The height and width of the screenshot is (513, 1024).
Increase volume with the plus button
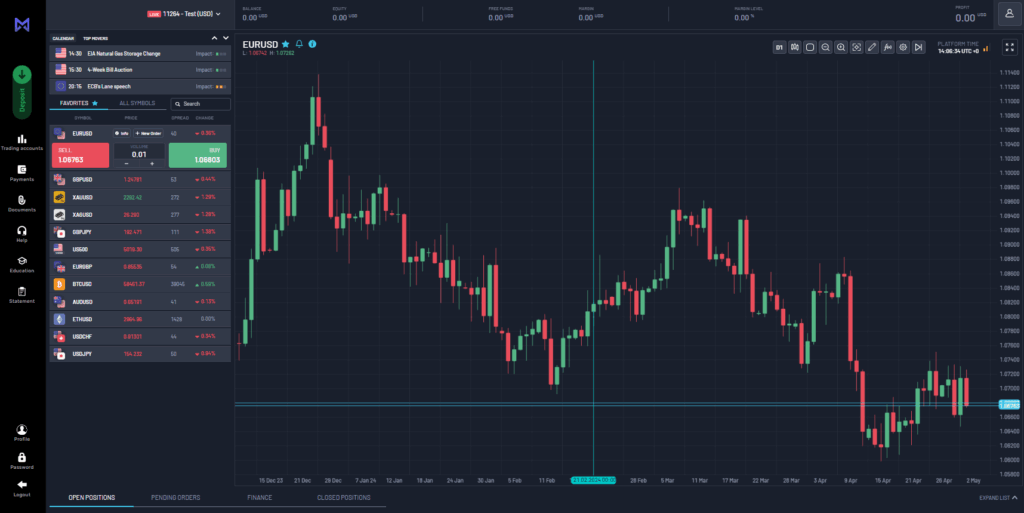coord(151,163)
